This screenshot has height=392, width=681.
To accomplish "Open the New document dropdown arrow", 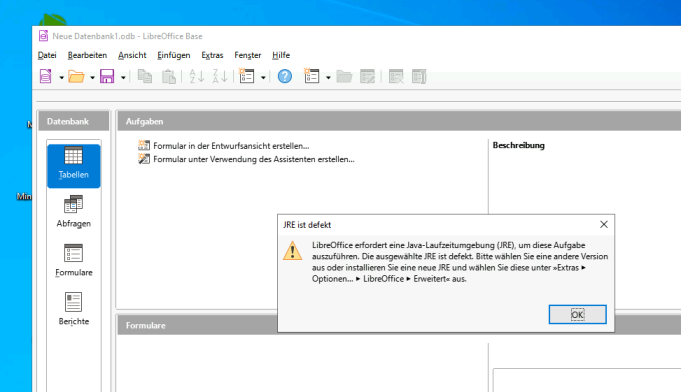I will 61,78.
